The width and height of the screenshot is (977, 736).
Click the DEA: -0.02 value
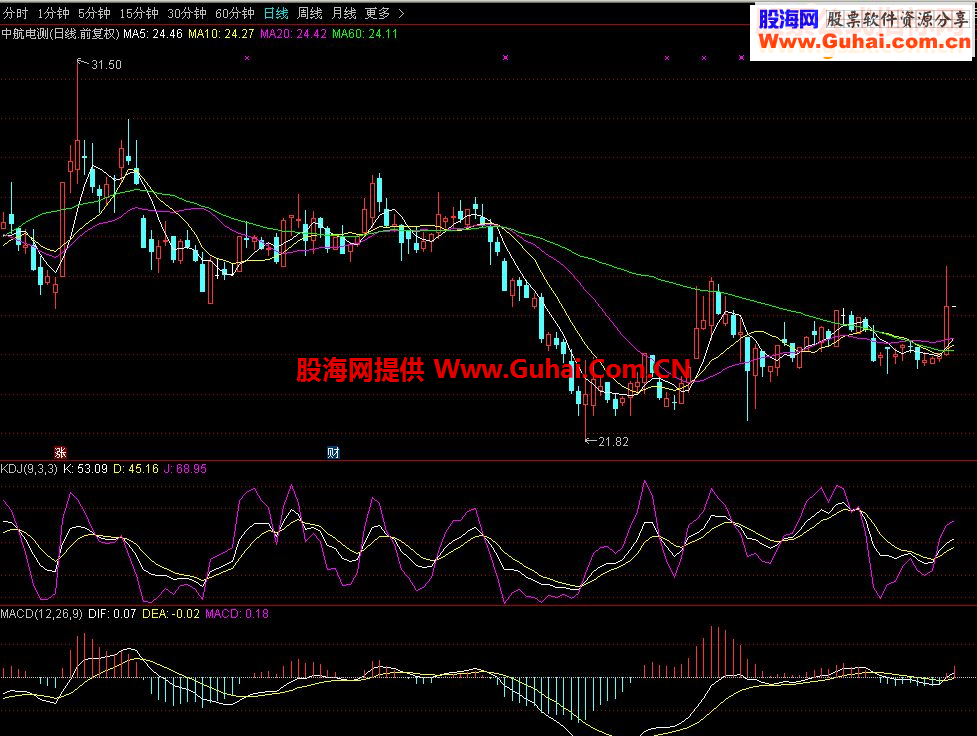pyautogui.click(x=171, y=614)
